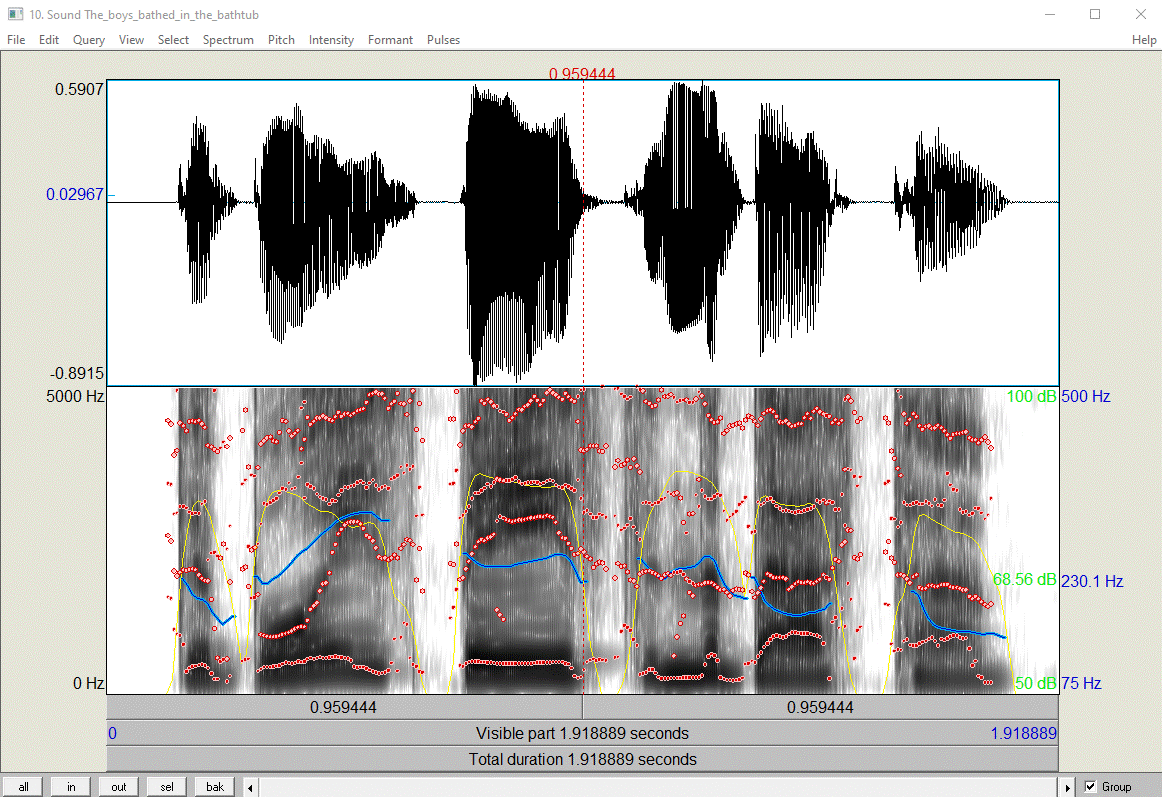This screenshot has height=797, width=1162.
Task: Click the 0.02967 amplitude label
Action: pyautogui.click(x=75, y=194)
